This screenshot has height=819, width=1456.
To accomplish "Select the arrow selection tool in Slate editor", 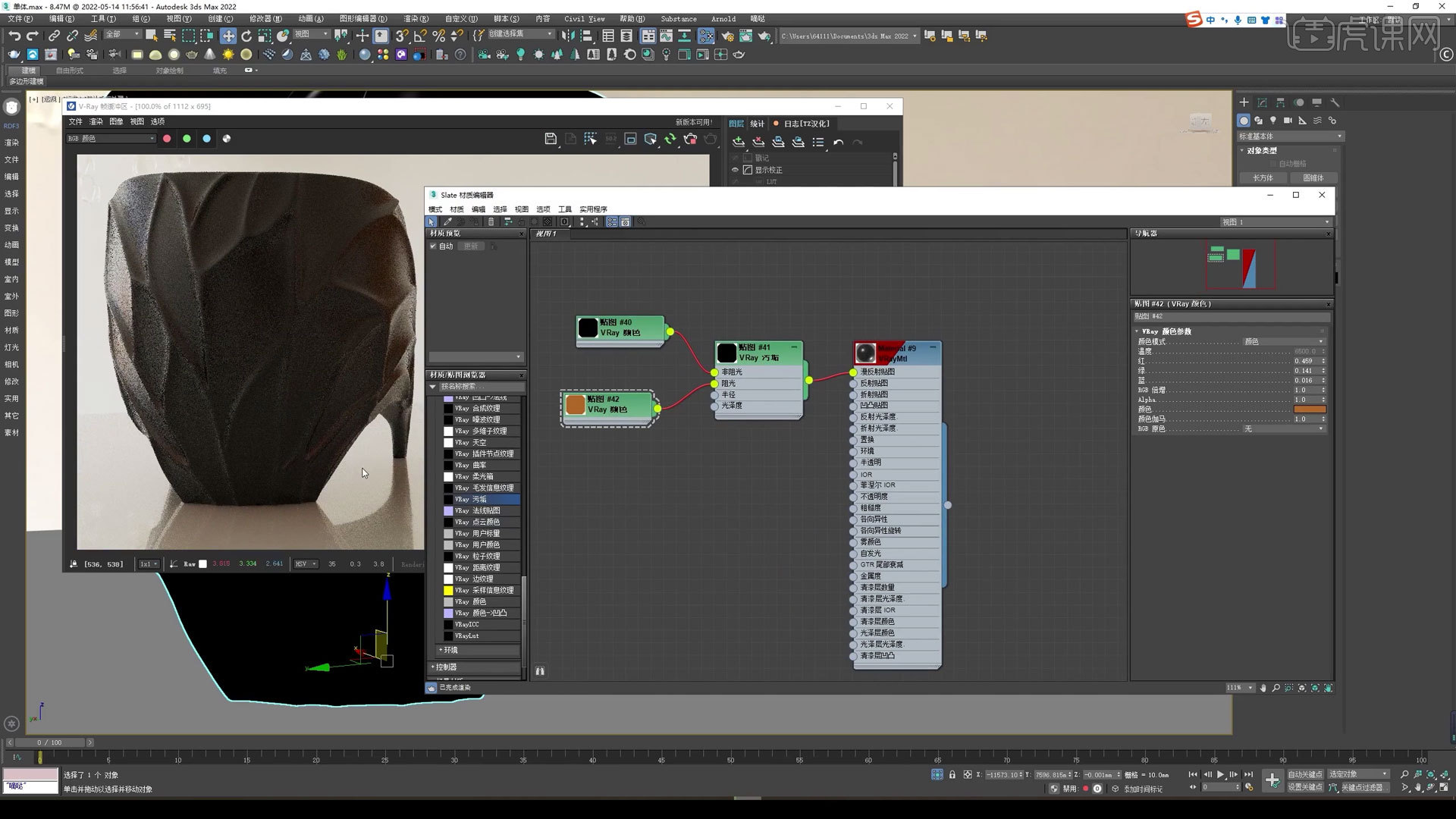I will tap(431, 221).
